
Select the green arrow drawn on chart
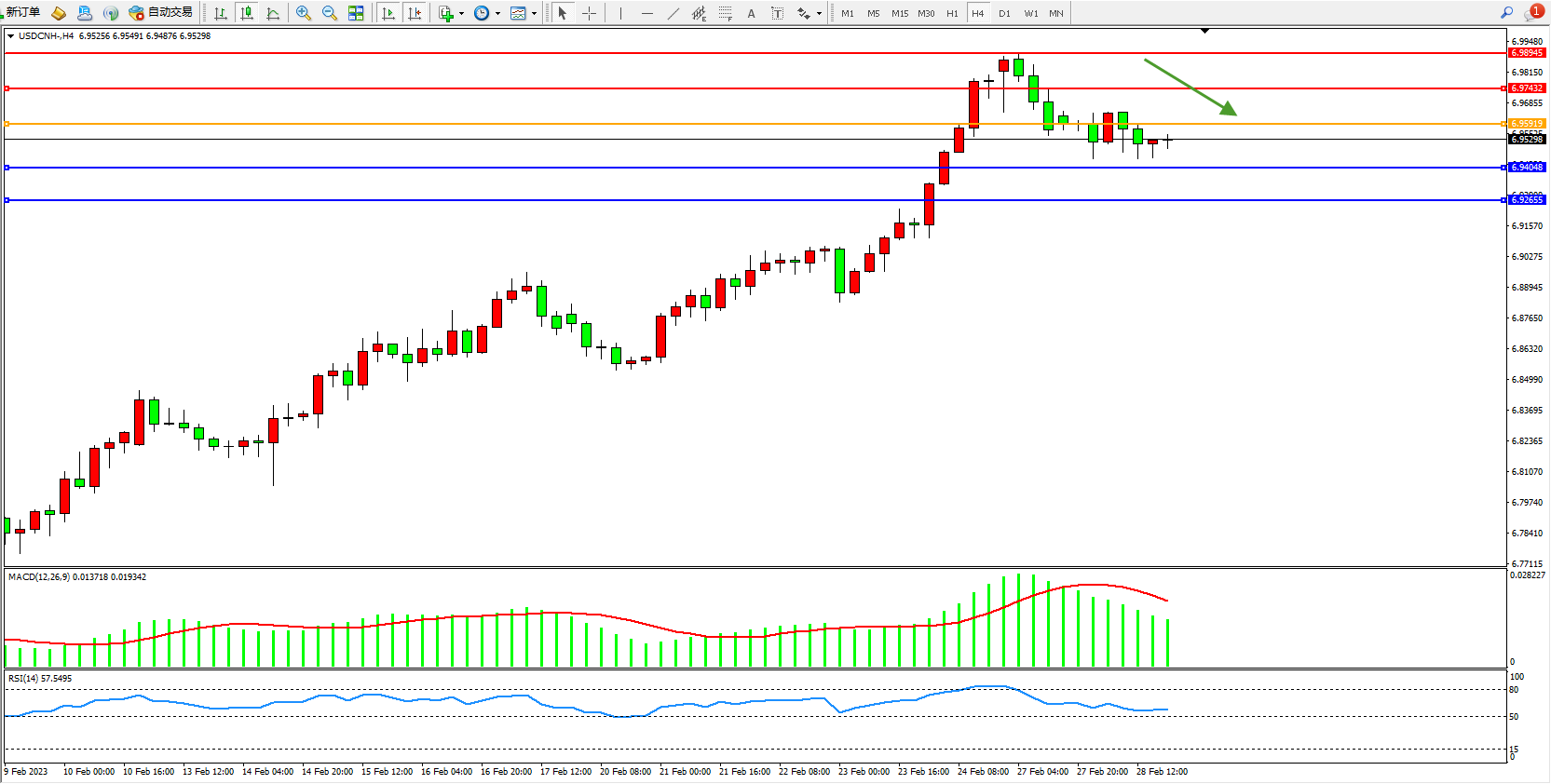coord(1190,88)
